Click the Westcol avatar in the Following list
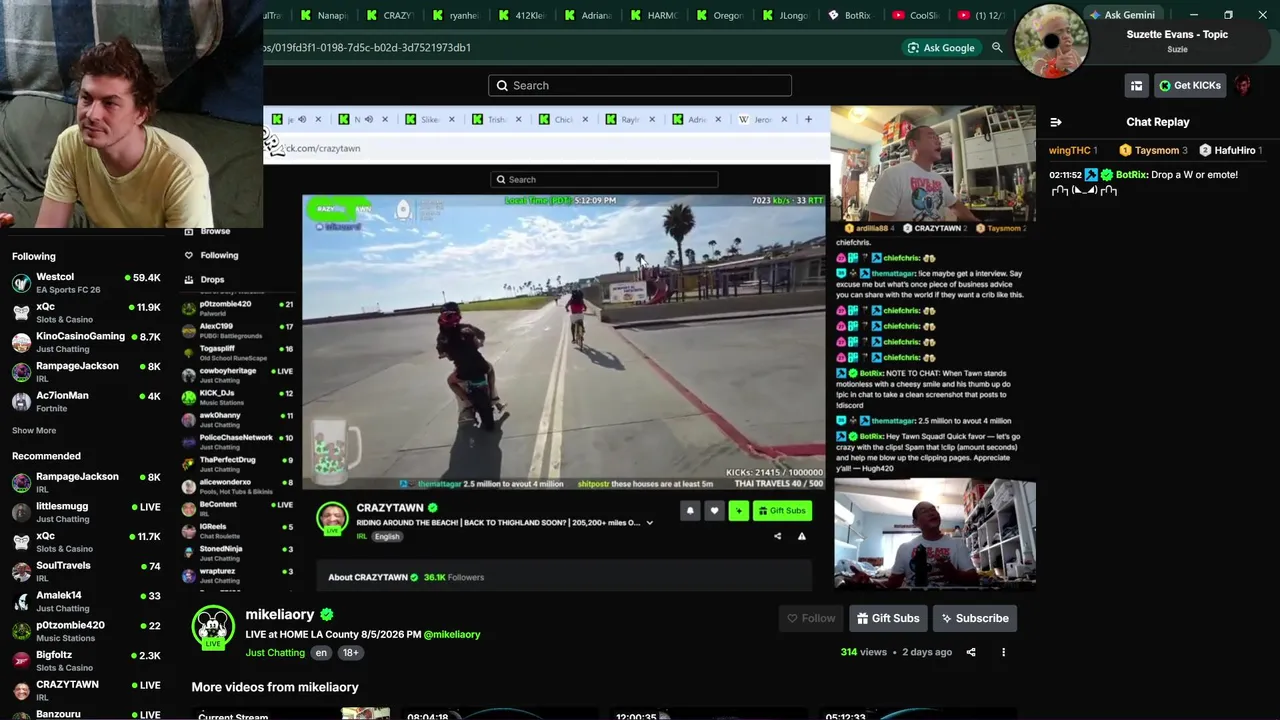This screenshot has width=1280, height=720. pyautogui.click(x=21, y=283)
